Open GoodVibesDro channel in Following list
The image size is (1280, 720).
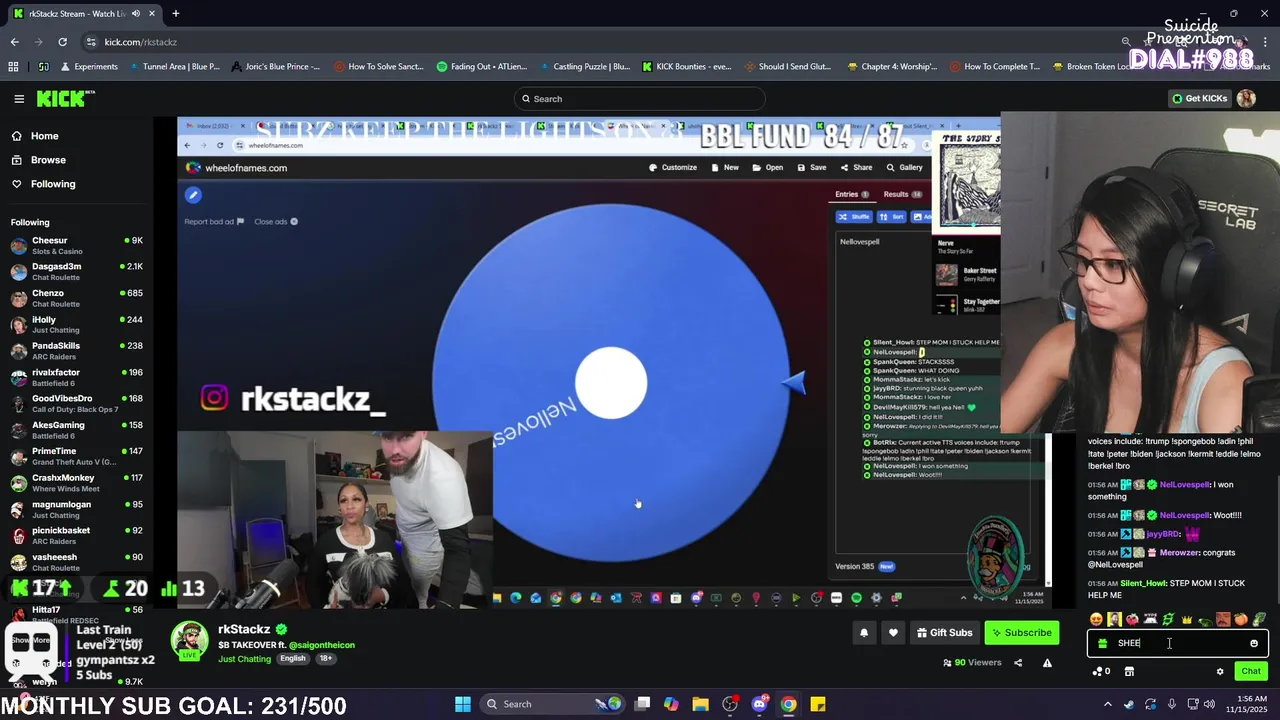[x=77, y=404]
